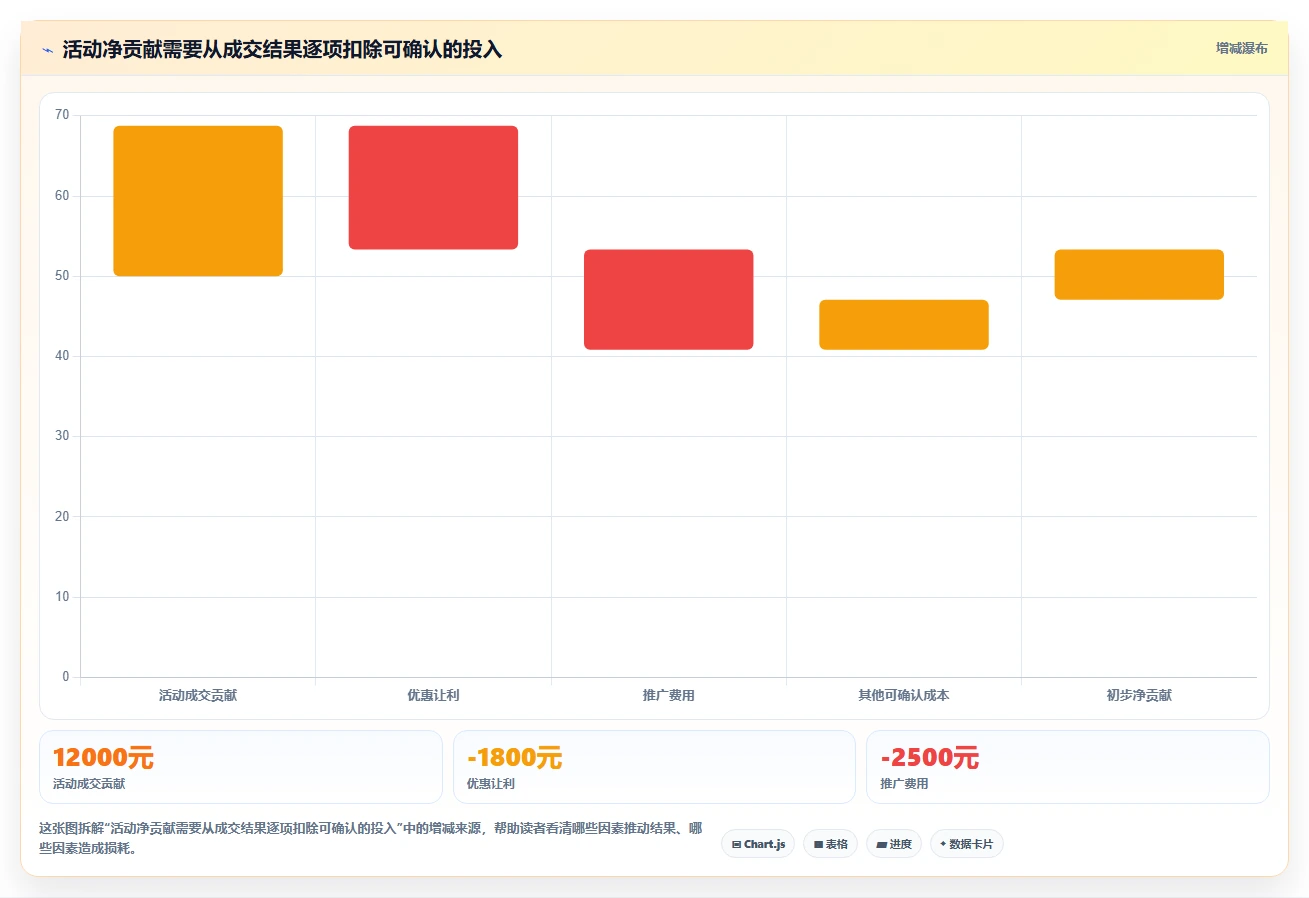Open the -1800元 优惠让利 data card
The height and width of the screenshot is (898, 1309).
tap(654, 767)
